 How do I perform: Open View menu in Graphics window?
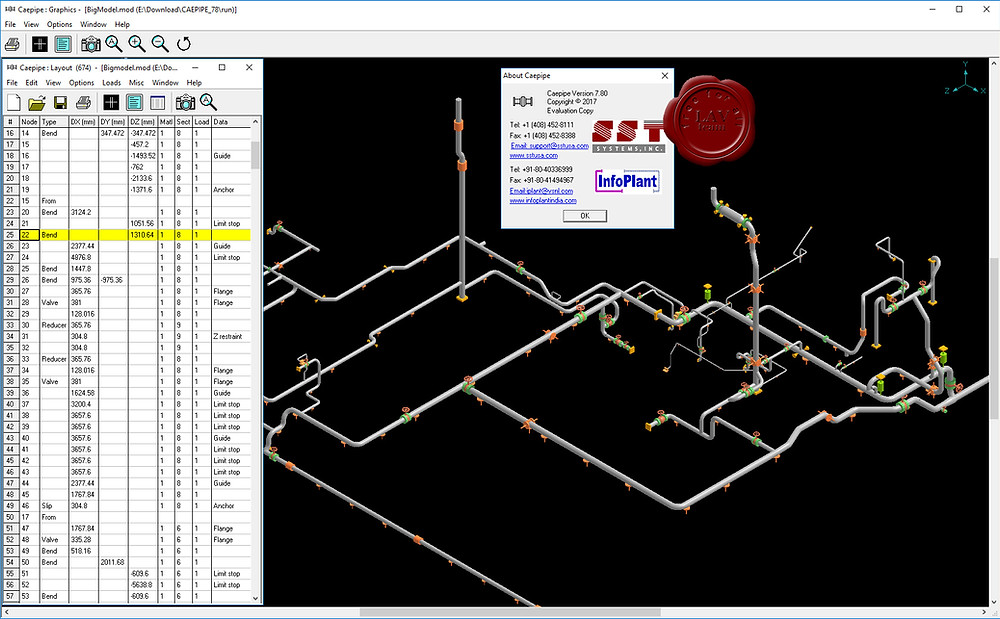[x=31, y=24]
